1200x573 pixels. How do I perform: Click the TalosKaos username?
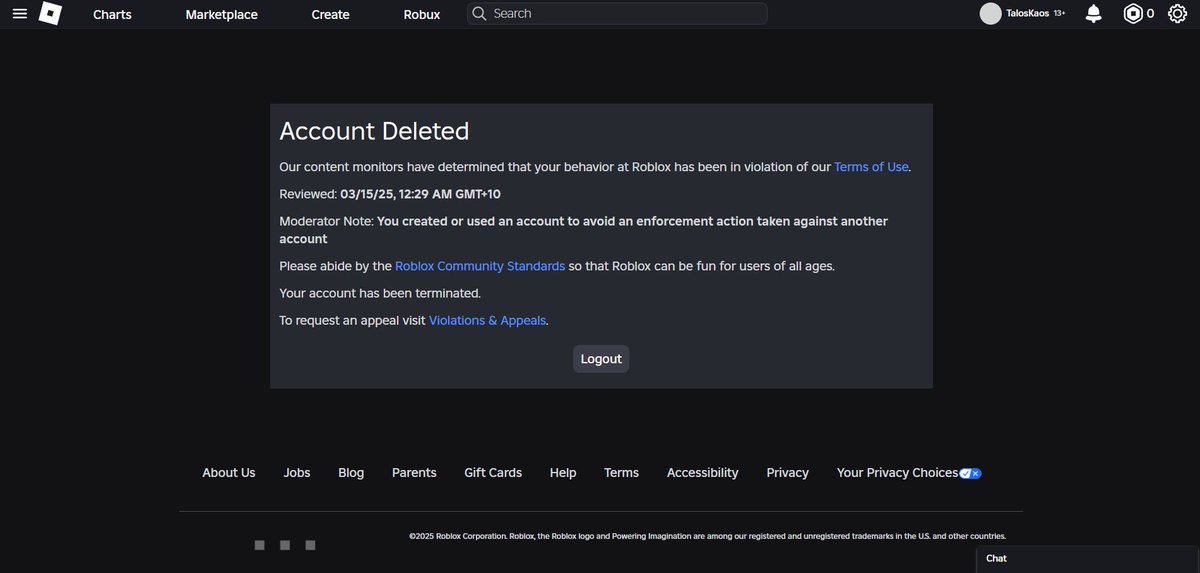click(1027, 14)
